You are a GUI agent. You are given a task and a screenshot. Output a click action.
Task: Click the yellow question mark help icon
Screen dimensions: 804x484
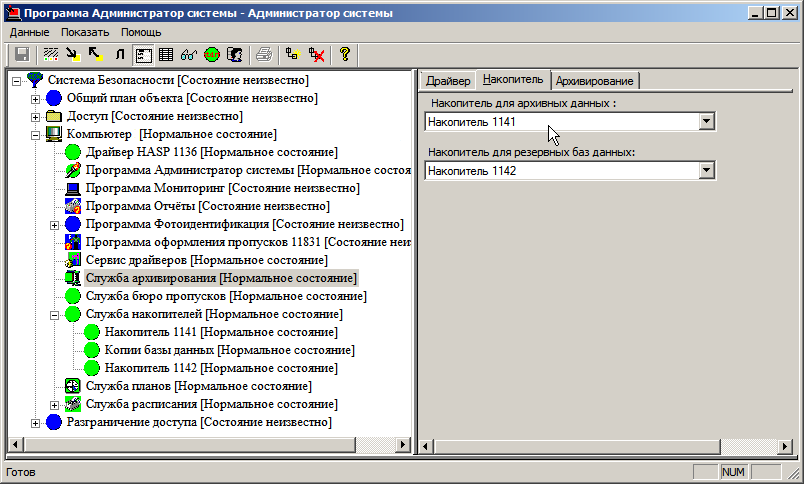tap(345, 55)
